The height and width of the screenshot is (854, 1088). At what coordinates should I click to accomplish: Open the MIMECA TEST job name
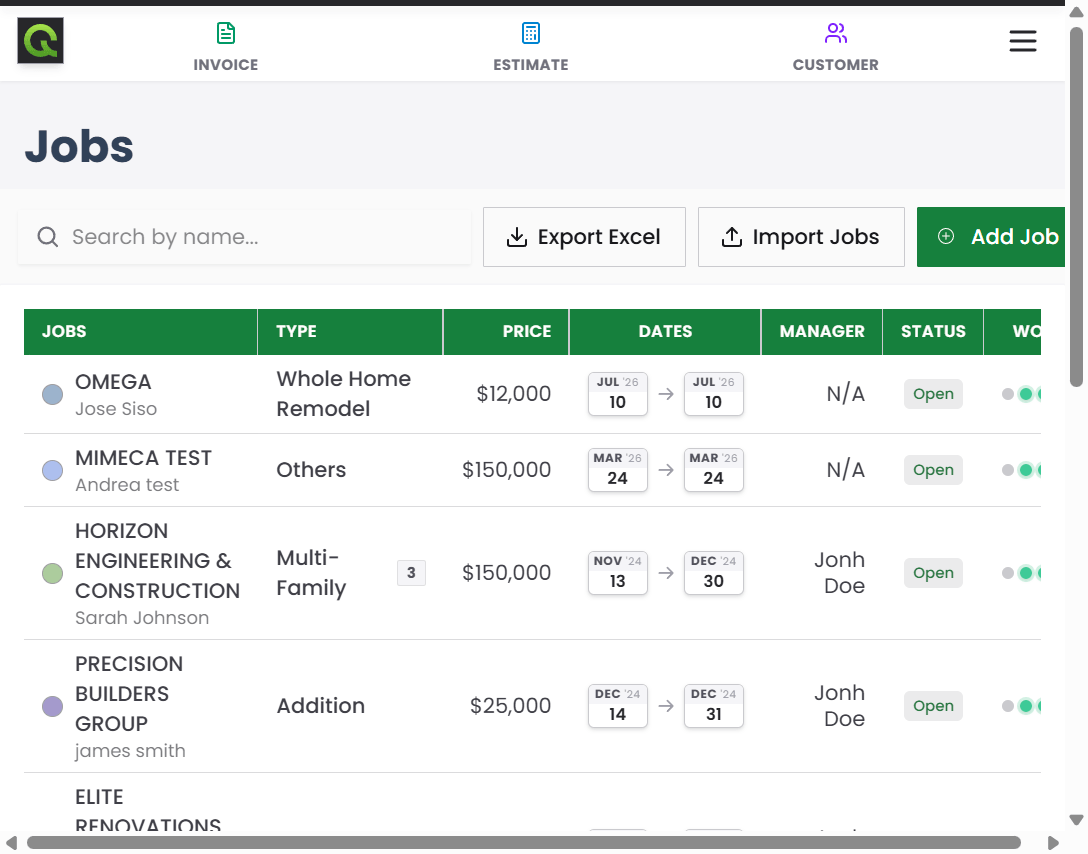(144, 458)
